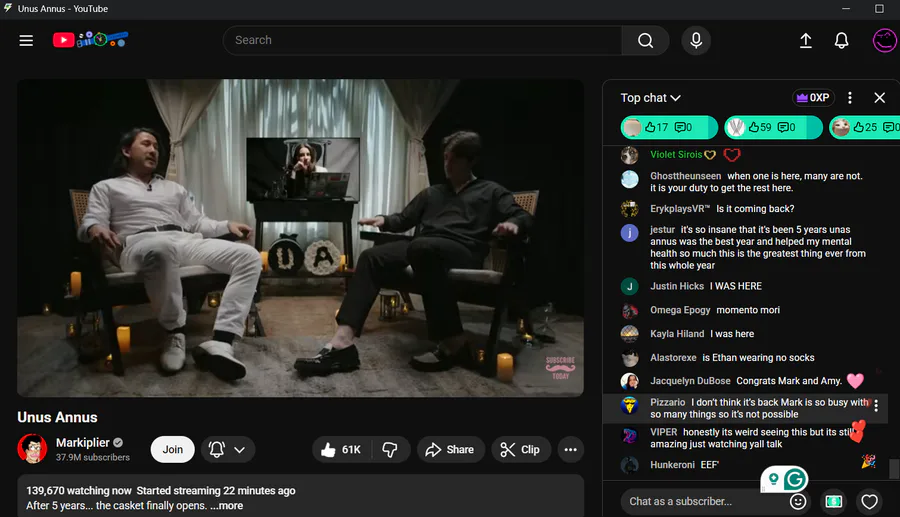
Task: Share the Unus Annus stream
Action: [449, 449]
